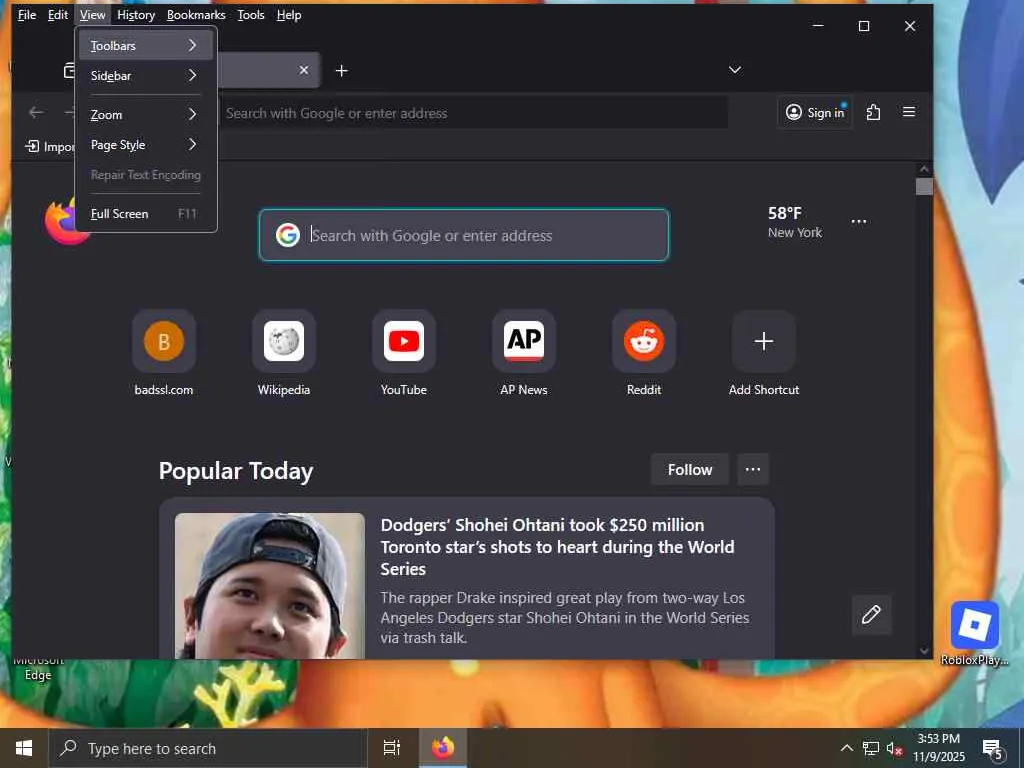Choose Full Screen from View menu

[146, 214]
